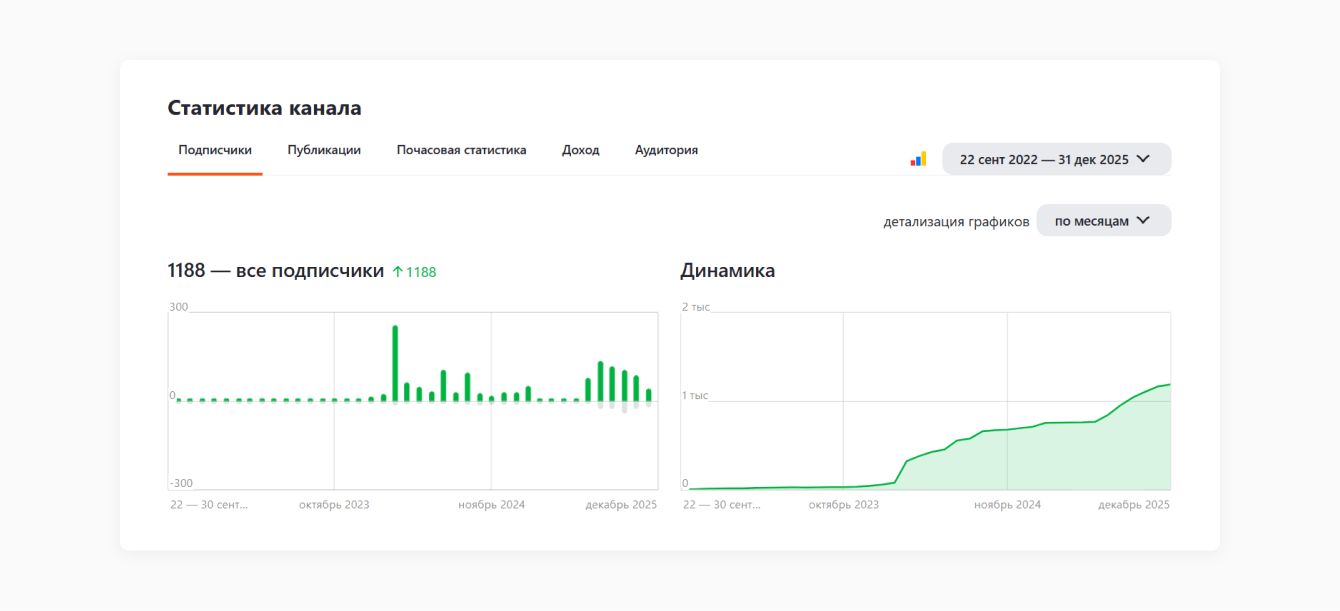The image size is (1340, 611).
Task: Click the 2 тыс axis label in Динамика
Action: [695, 307]
